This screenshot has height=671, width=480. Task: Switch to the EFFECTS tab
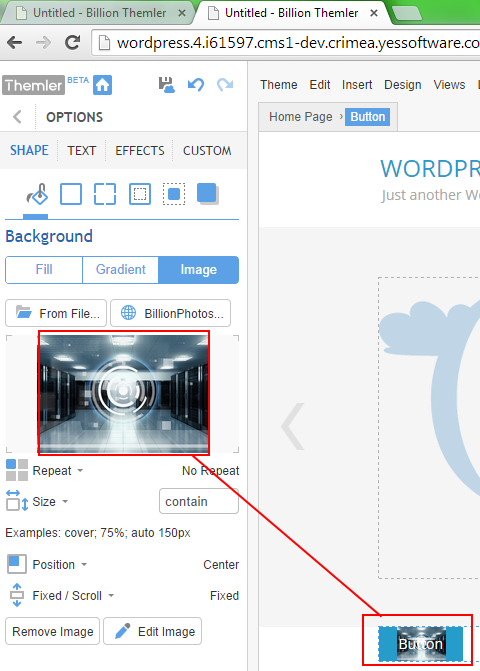click(140, 151)
